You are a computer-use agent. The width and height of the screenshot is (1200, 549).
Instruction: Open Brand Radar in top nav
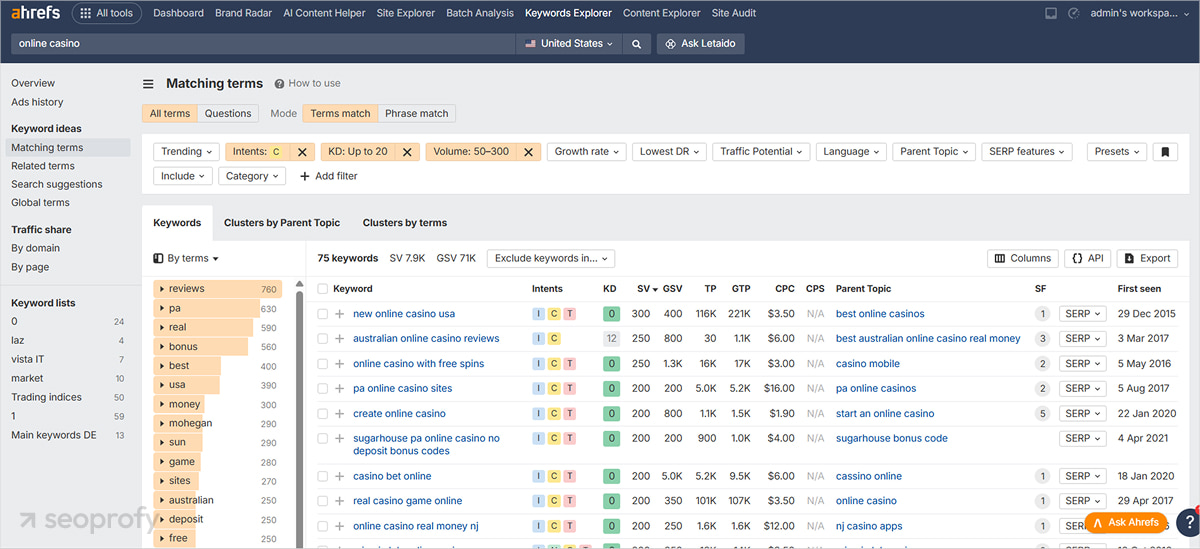(x=243, y=14)
